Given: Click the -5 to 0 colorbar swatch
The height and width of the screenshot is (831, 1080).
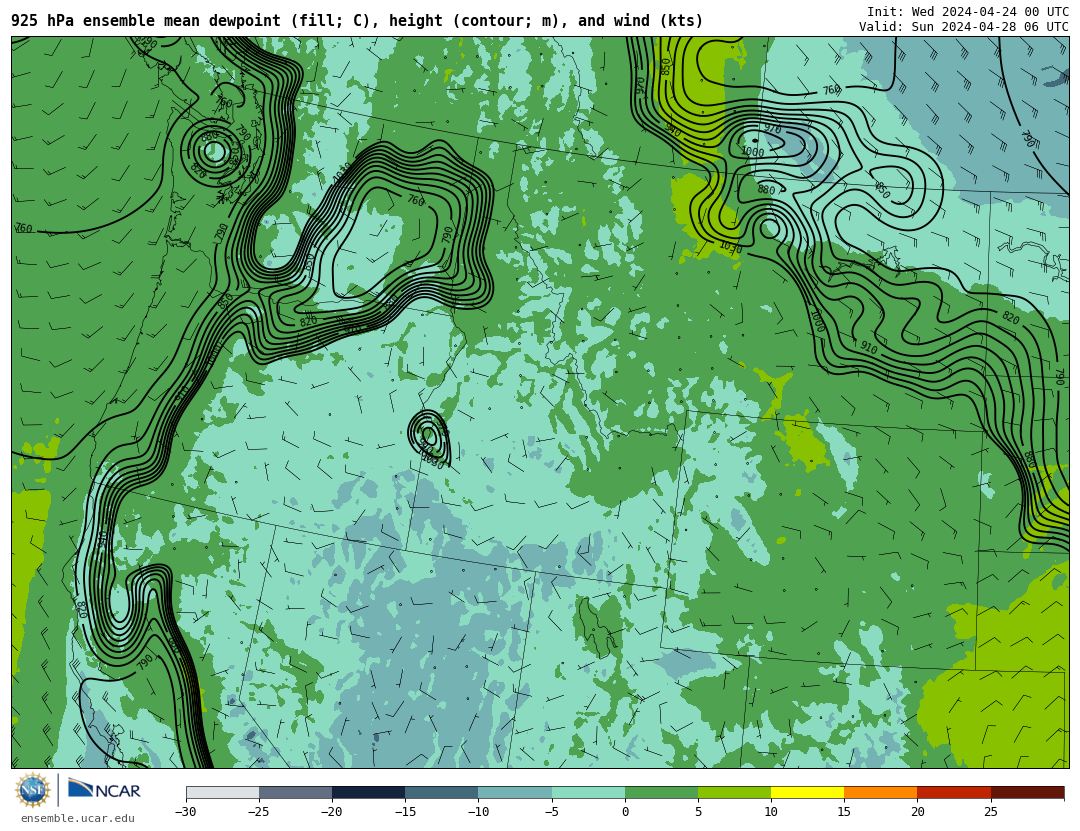Looking at the screenshot, I should click(588, 792).
